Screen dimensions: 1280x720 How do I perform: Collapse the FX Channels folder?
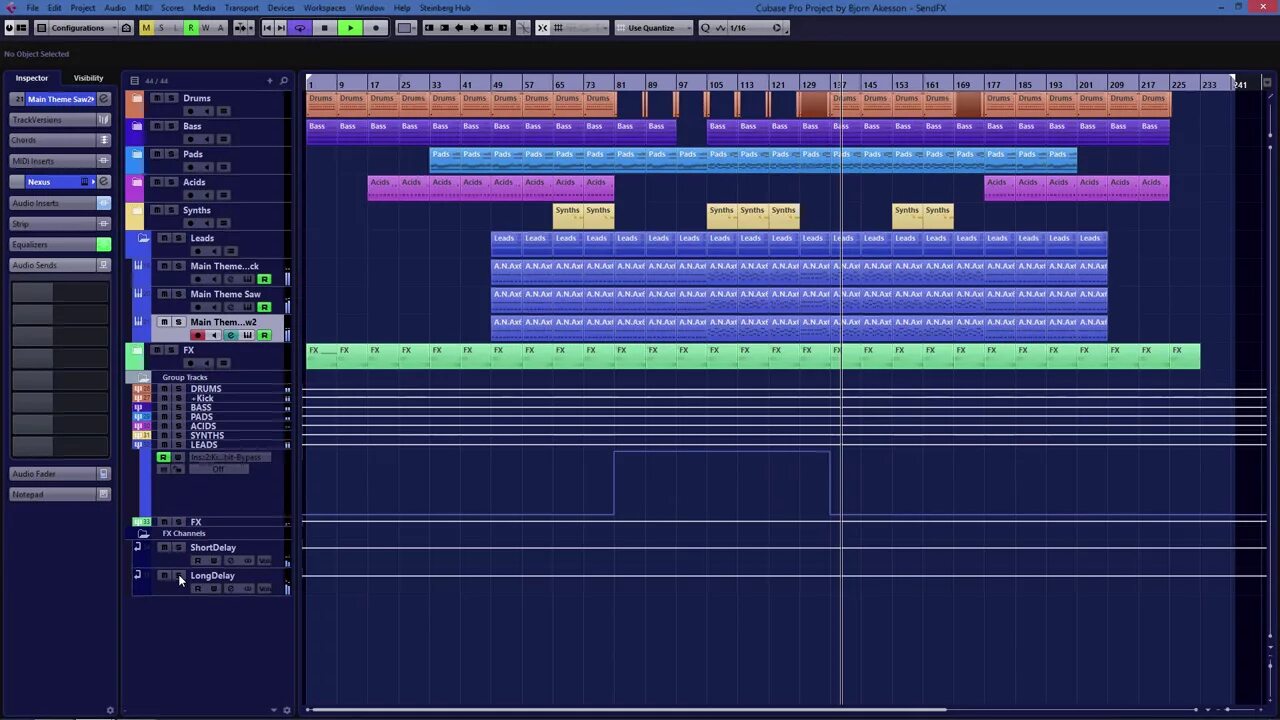(143, 533)
